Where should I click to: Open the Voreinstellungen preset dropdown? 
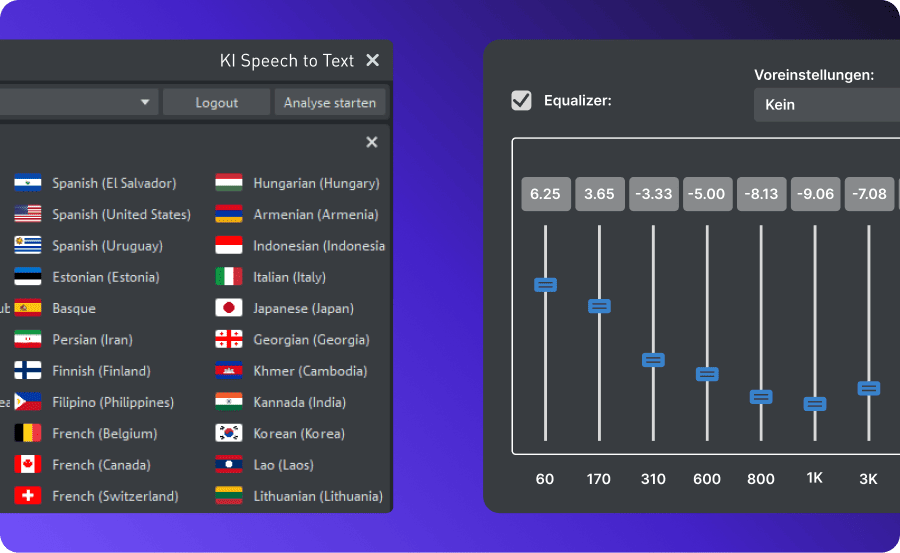826,104
